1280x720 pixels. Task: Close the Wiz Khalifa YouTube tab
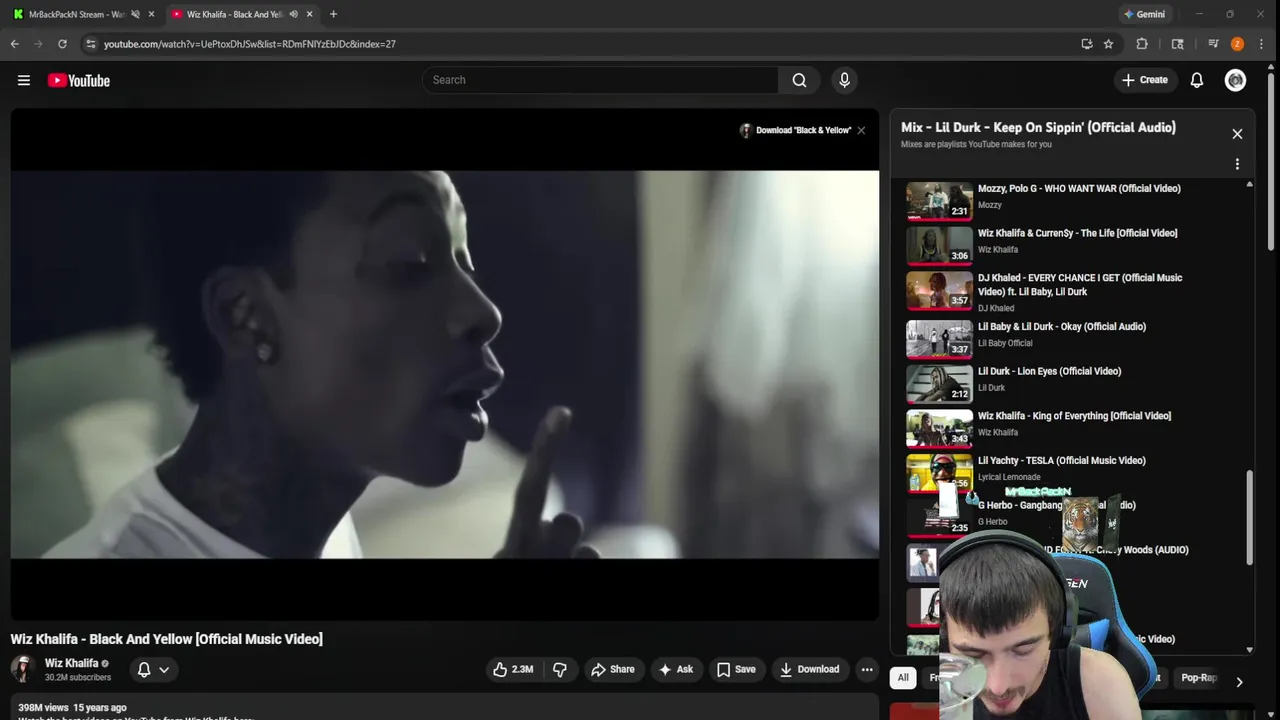[309, 14]
